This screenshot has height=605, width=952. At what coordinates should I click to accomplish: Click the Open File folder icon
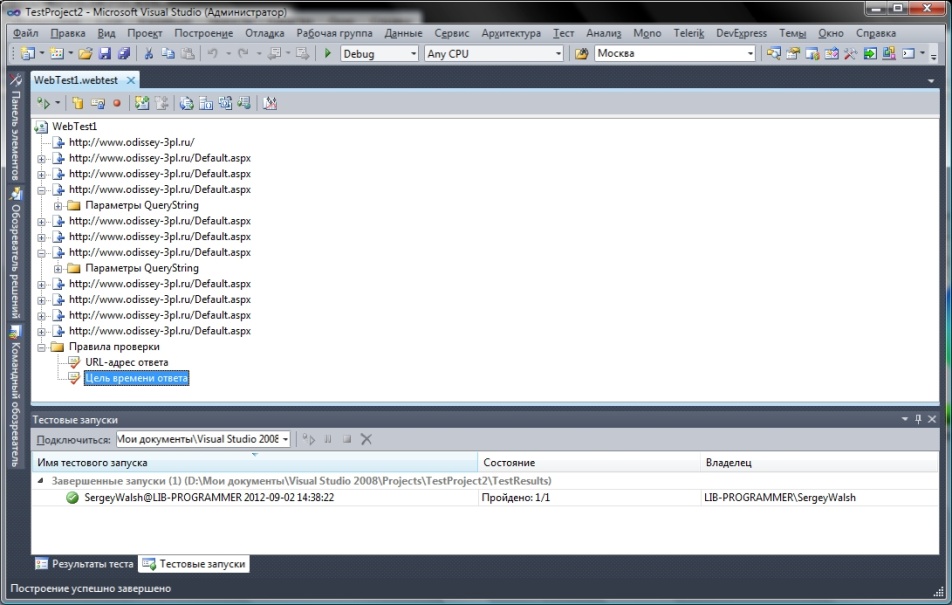click(85, 53)
